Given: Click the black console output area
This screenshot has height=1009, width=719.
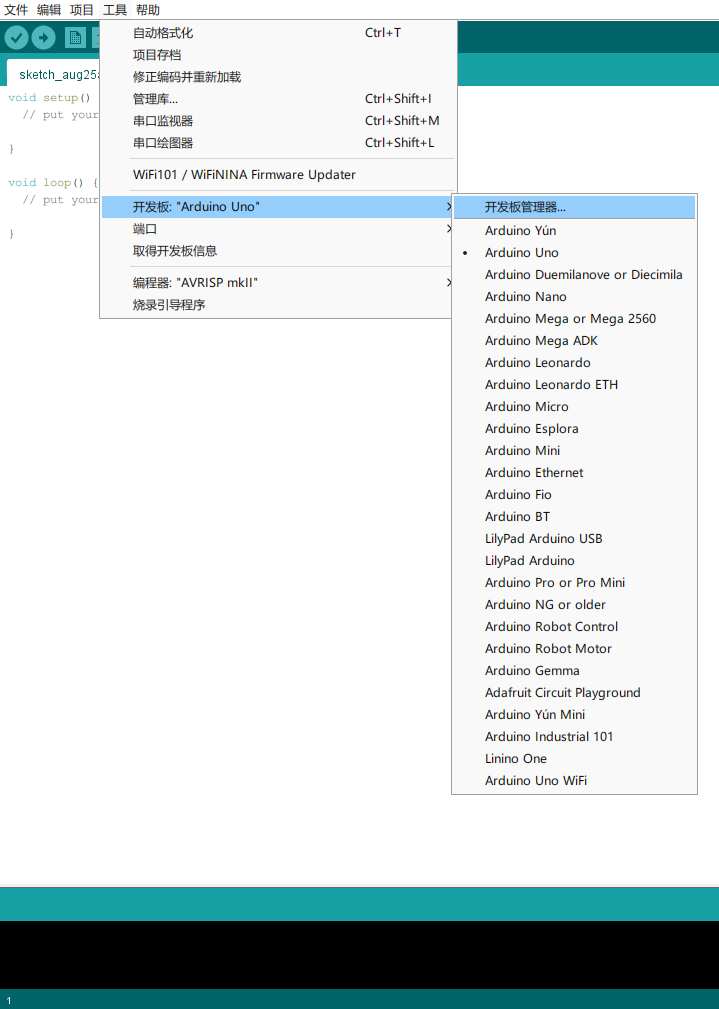Looking at the screenshot, I should [x=359, y=954].
